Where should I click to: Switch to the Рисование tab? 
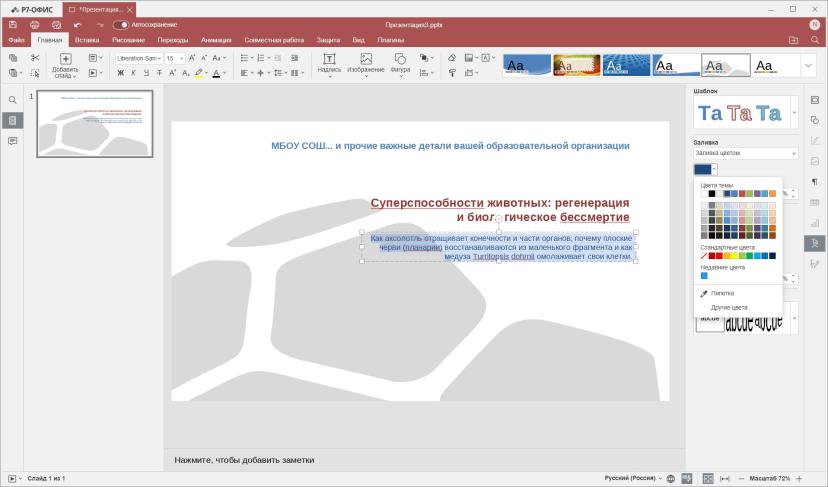pyautogui.click(x=128, y=40)
